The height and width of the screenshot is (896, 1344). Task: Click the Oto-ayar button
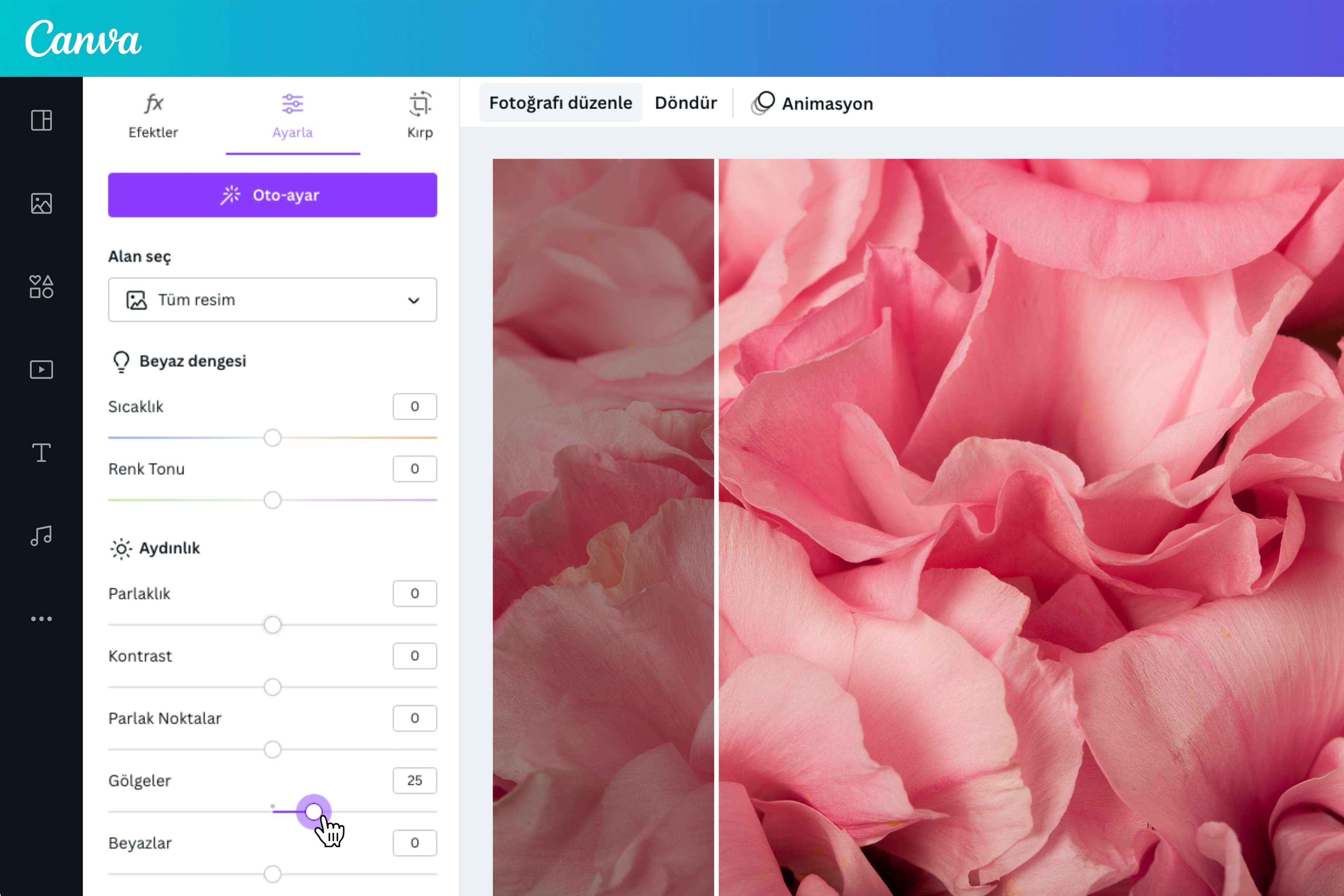point(273,195)
